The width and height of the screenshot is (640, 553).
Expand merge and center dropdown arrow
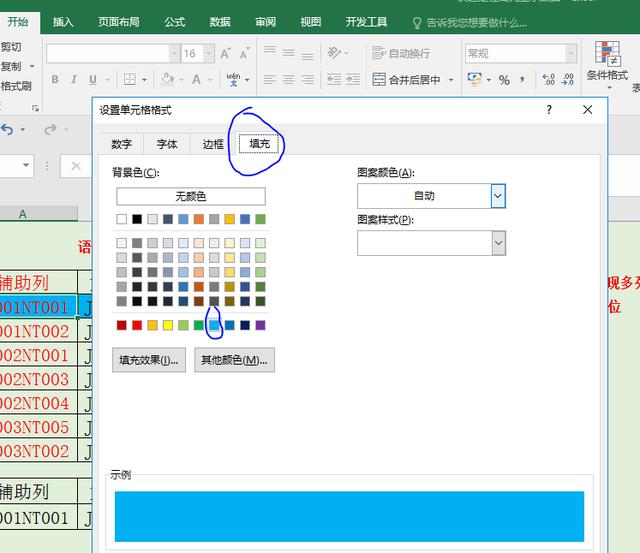coord(451,80)
